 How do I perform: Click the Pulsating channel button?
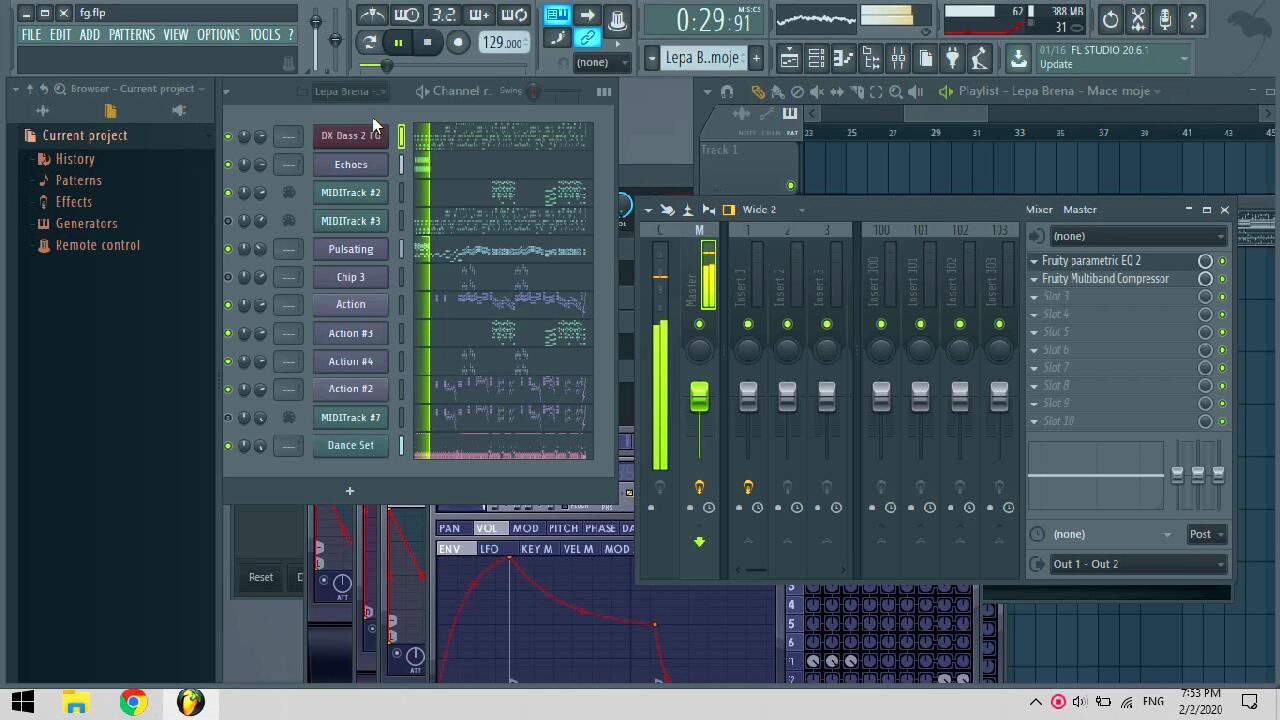[x=350, y=249]
